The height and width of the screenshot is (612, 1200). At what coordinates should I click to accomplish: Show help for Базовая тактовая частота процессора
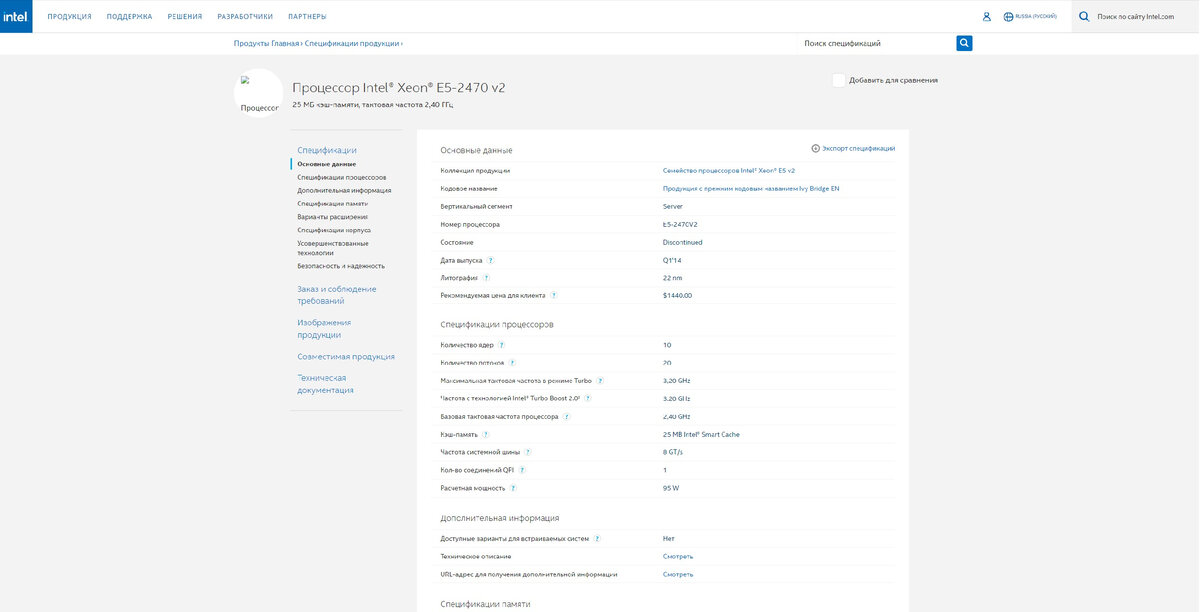(x=566, y=416)
